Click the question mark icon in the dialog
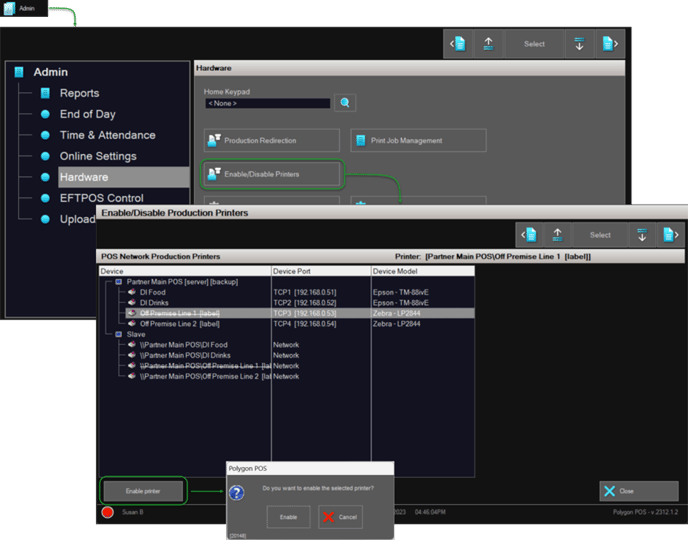Viewport: 688px width, 540px height. (236, 493)
